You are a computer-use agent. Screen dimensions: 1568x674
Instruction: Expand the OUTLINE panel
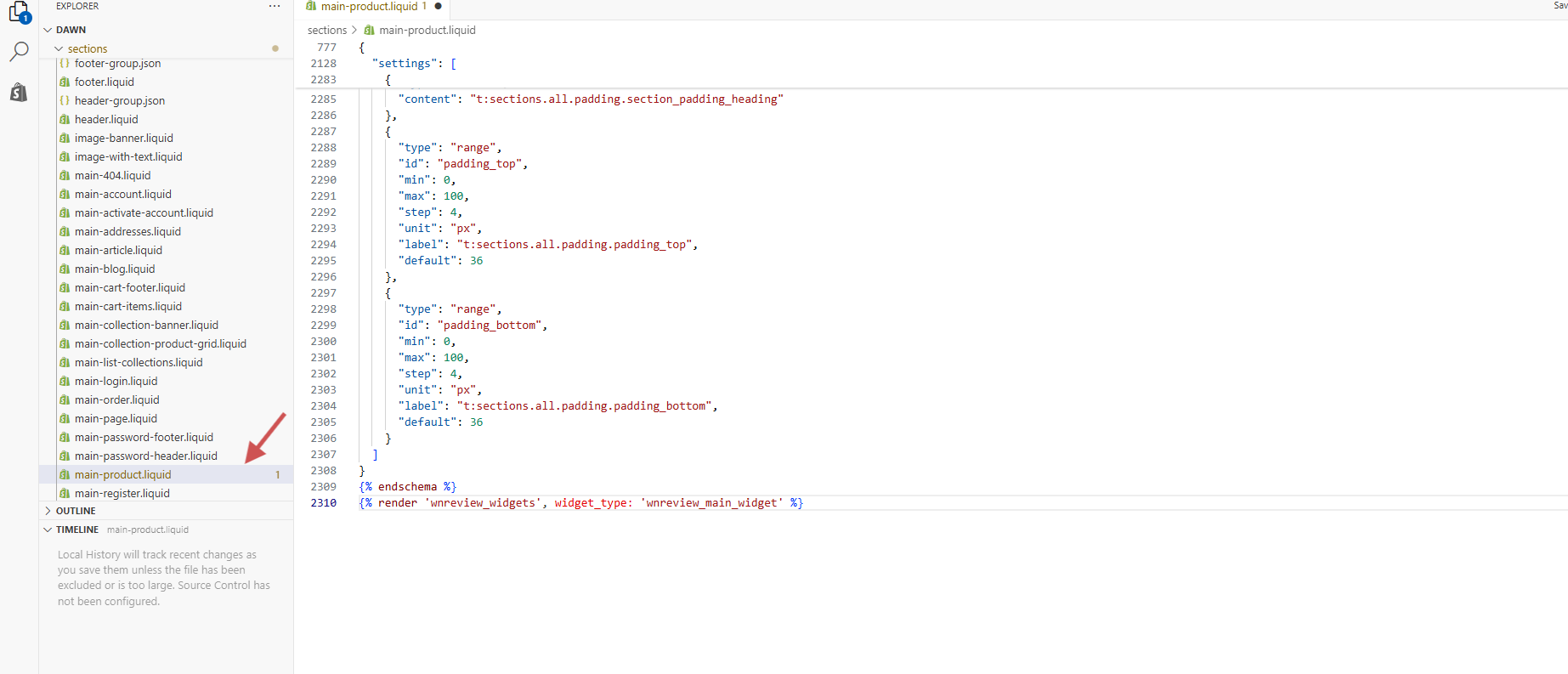48,511
